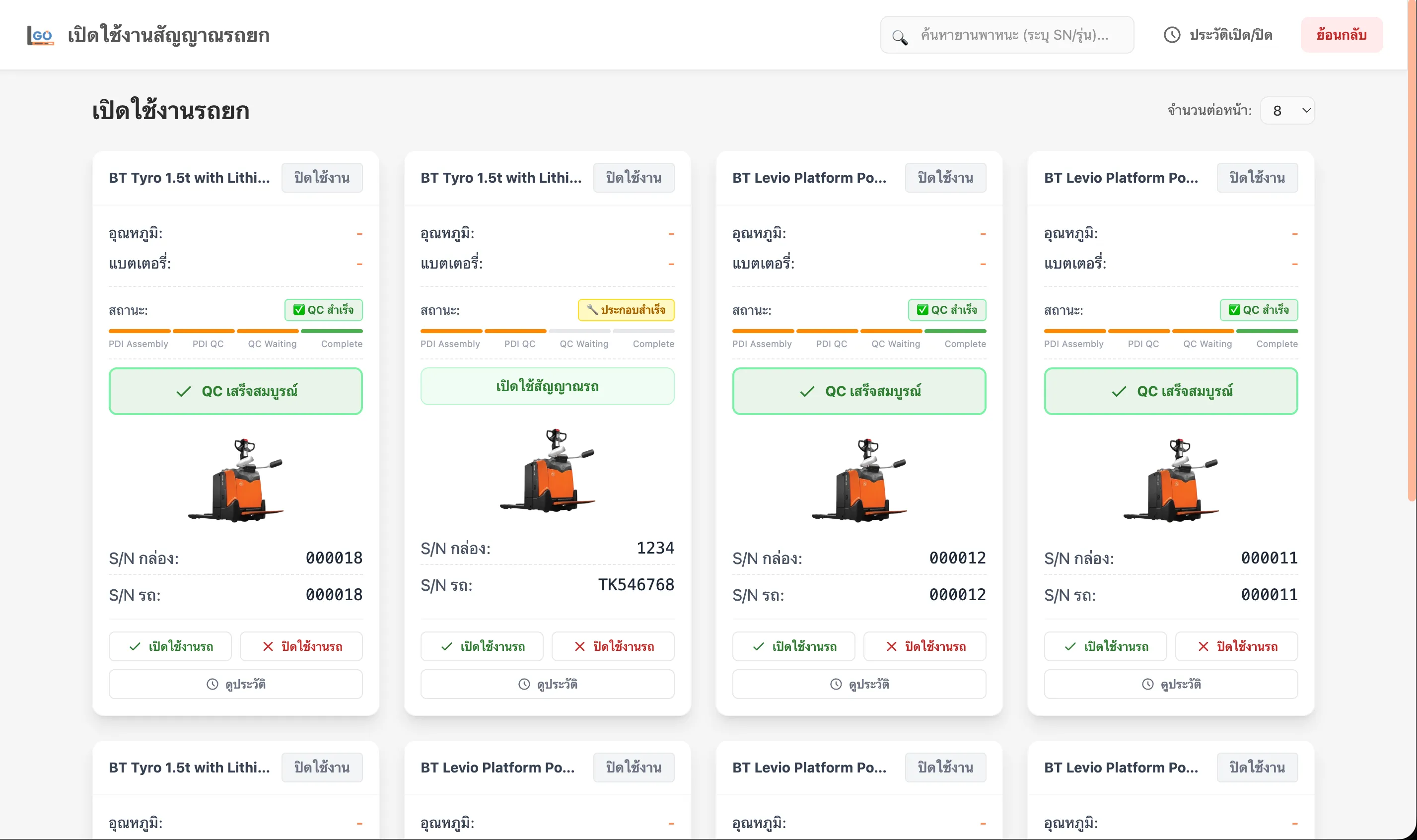Click red ปิดใช้งานรถ on card S/N 000011
The height and width of the screenshot is (840, 1417).
(1236, 646)
